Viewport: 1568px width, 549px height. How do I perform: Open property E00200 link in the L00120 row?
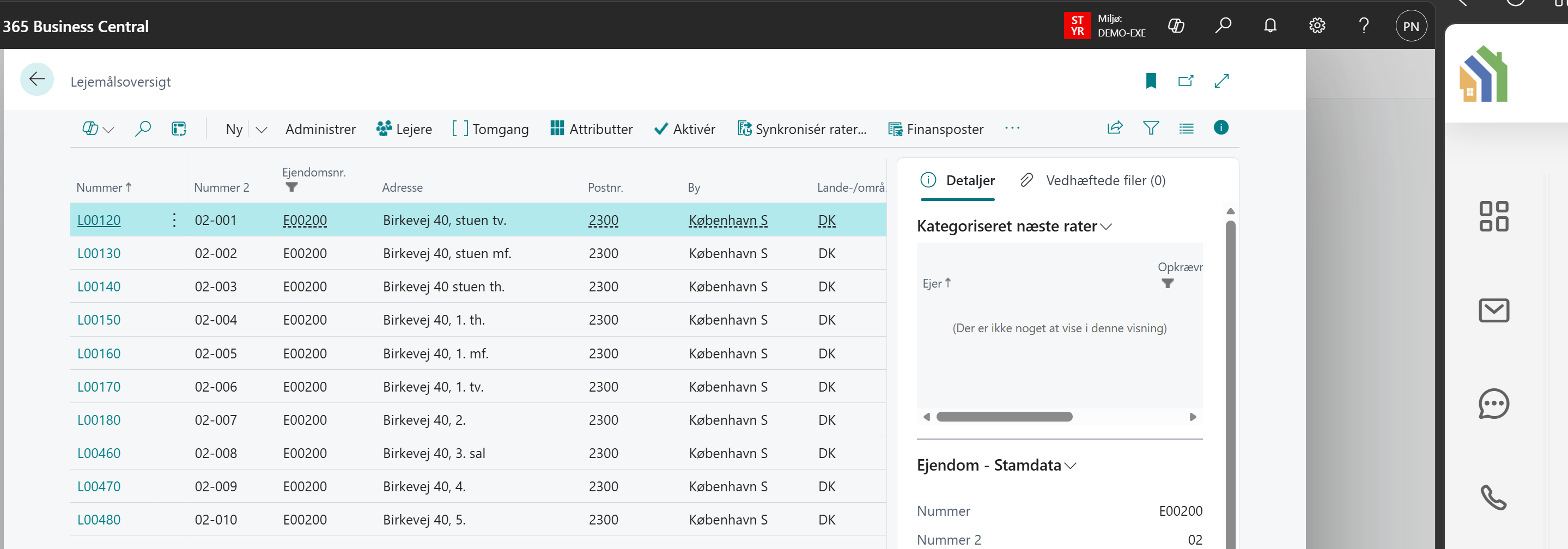click(305, 219)
